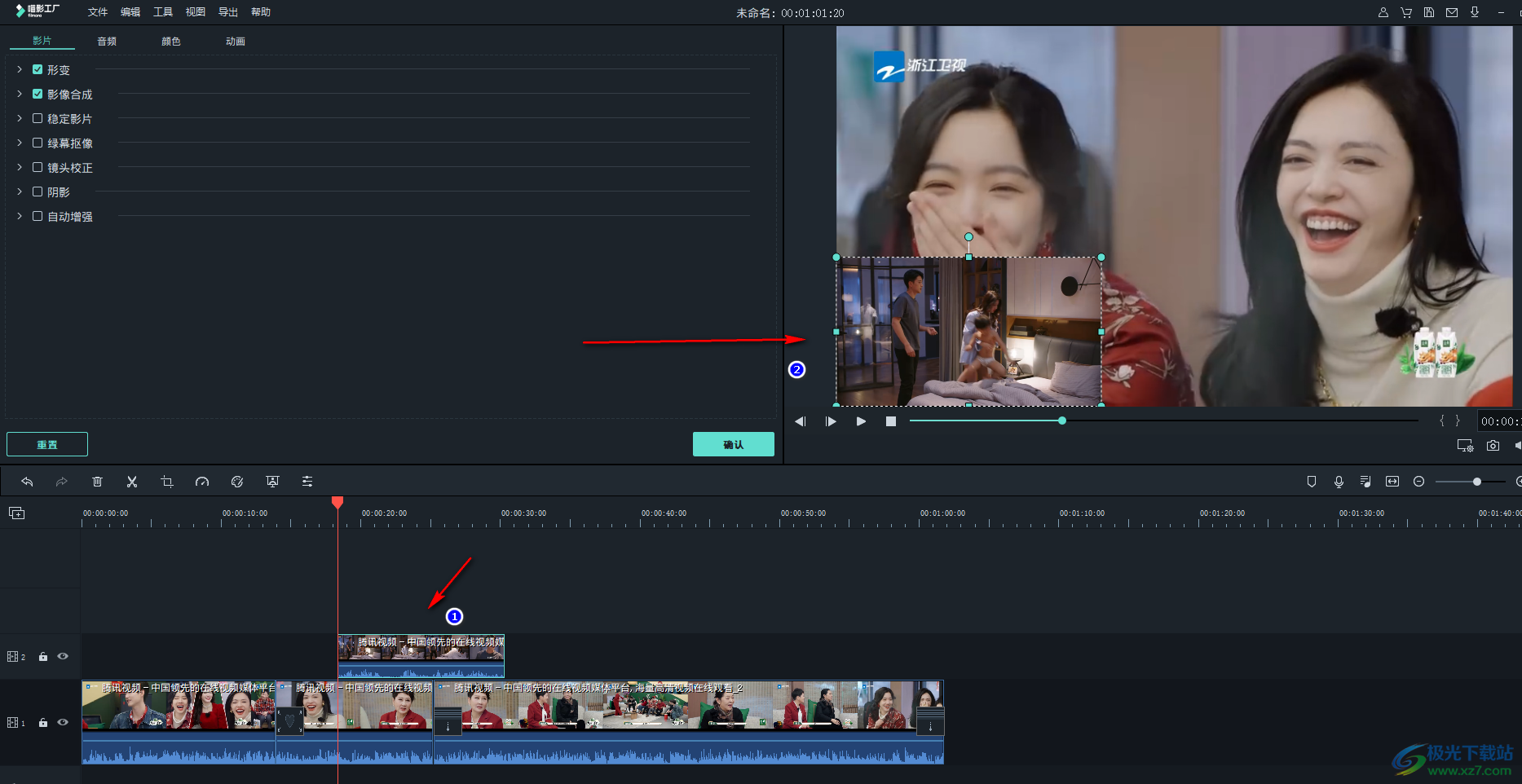Open preview quality display settings
Viewport: 1522px width, 784px height.
[1465, 446]
